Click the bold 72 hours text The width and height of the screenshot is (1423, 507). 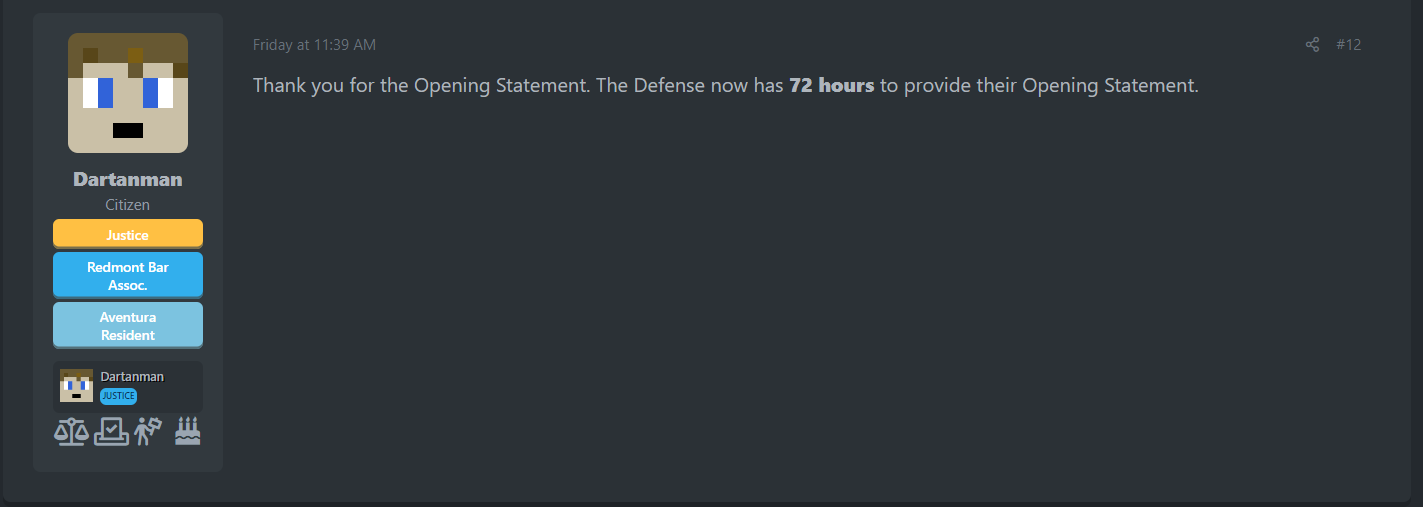831,86
